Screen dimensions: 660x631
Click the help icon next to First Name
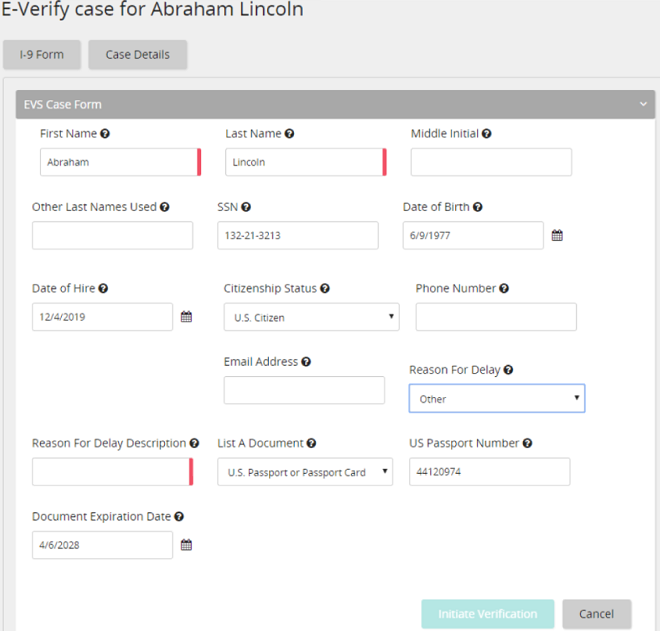click(105, 134)
